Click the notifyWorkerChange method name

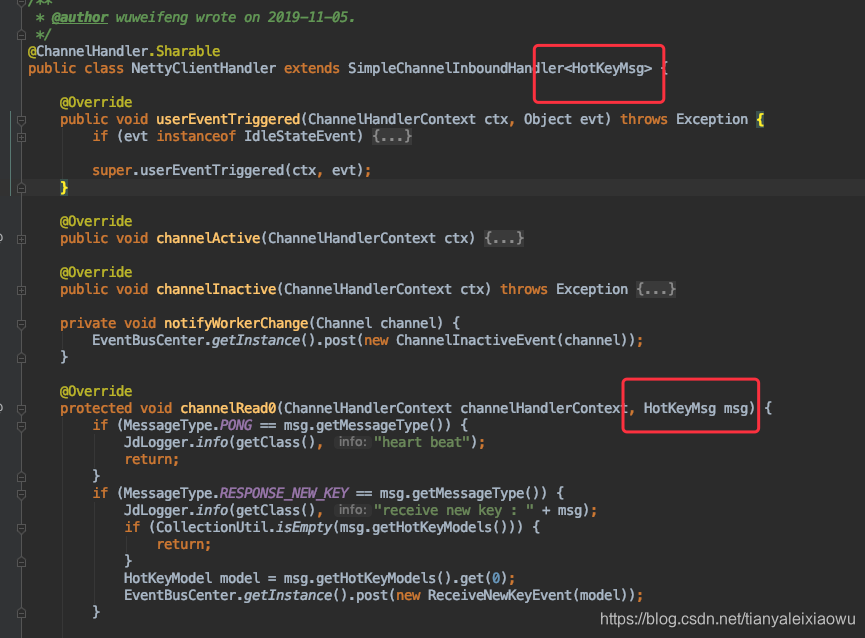[x=236, y=323]
